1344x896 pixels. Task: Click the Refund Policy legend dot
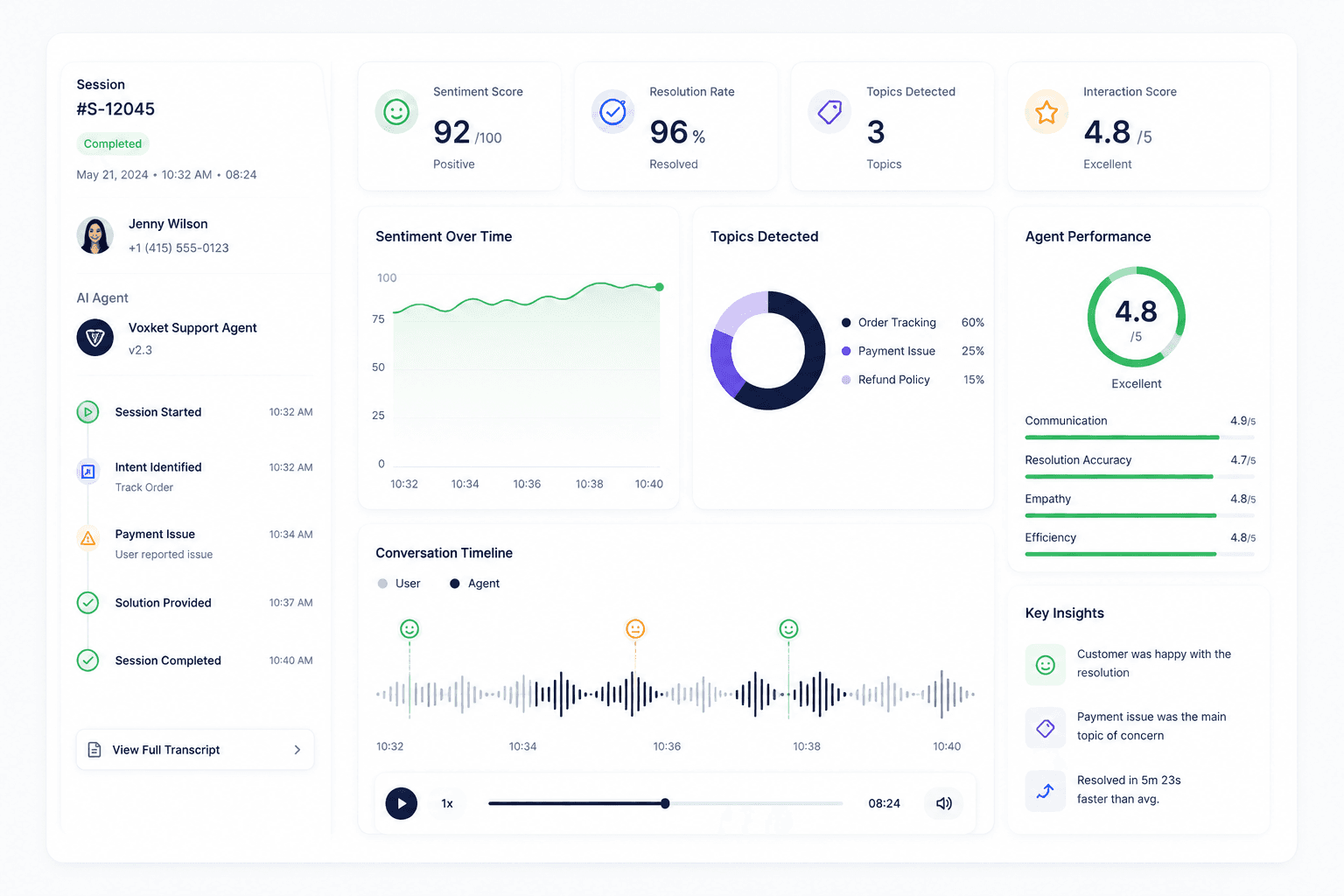click(846, 380)
